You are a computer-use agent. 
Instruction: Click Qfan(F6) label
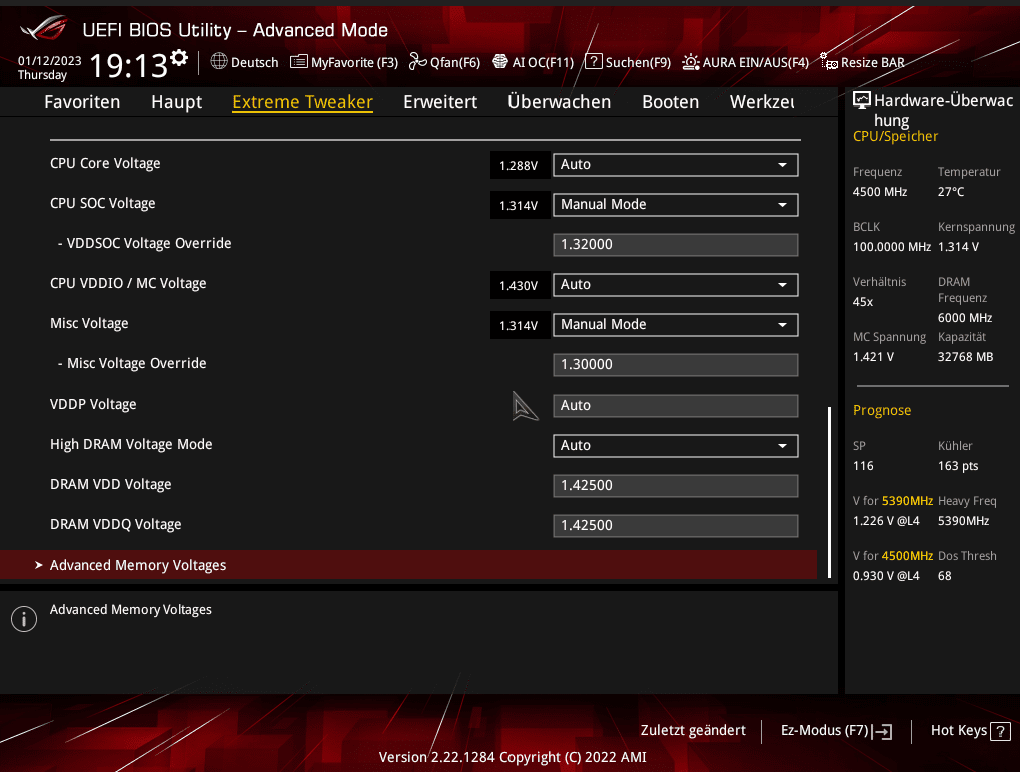[x=455, y=62]
